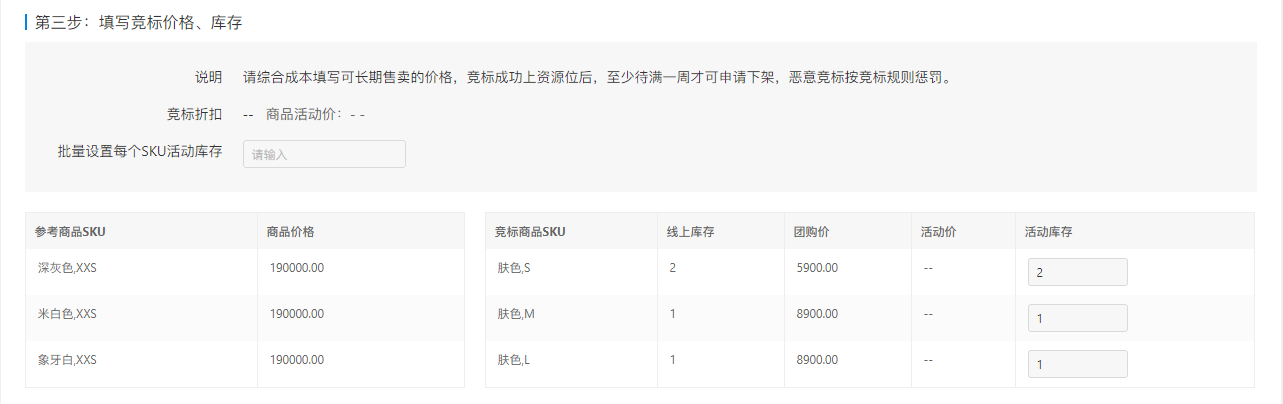Select the activity stock field for 肤色,S
This screenshot has width=1283, height=404.
click(1077, 272)
